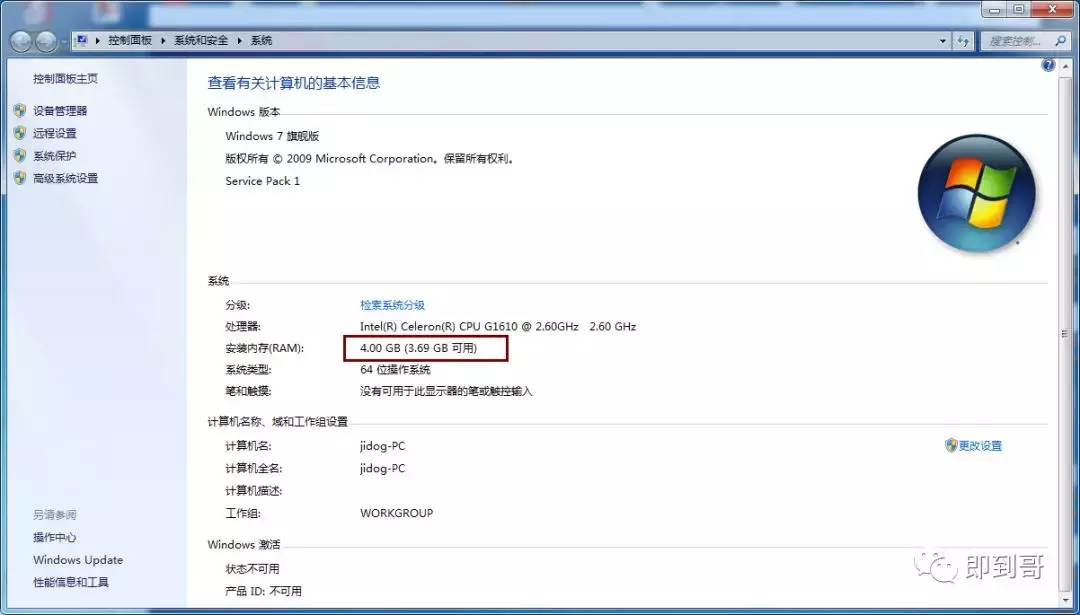1080x615 pixels.
Task: Click the address bar refresh button
Action: point(963,41)
